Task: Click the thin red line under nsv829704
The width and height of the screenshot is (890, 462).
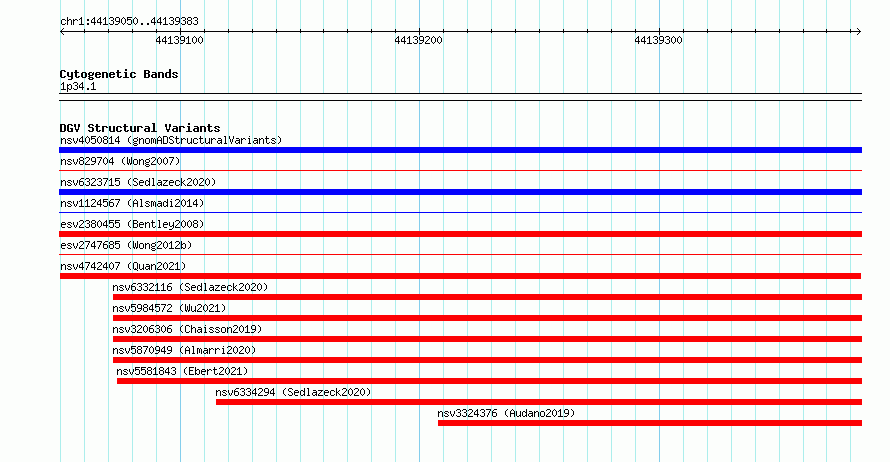Action: click(460, 170)
